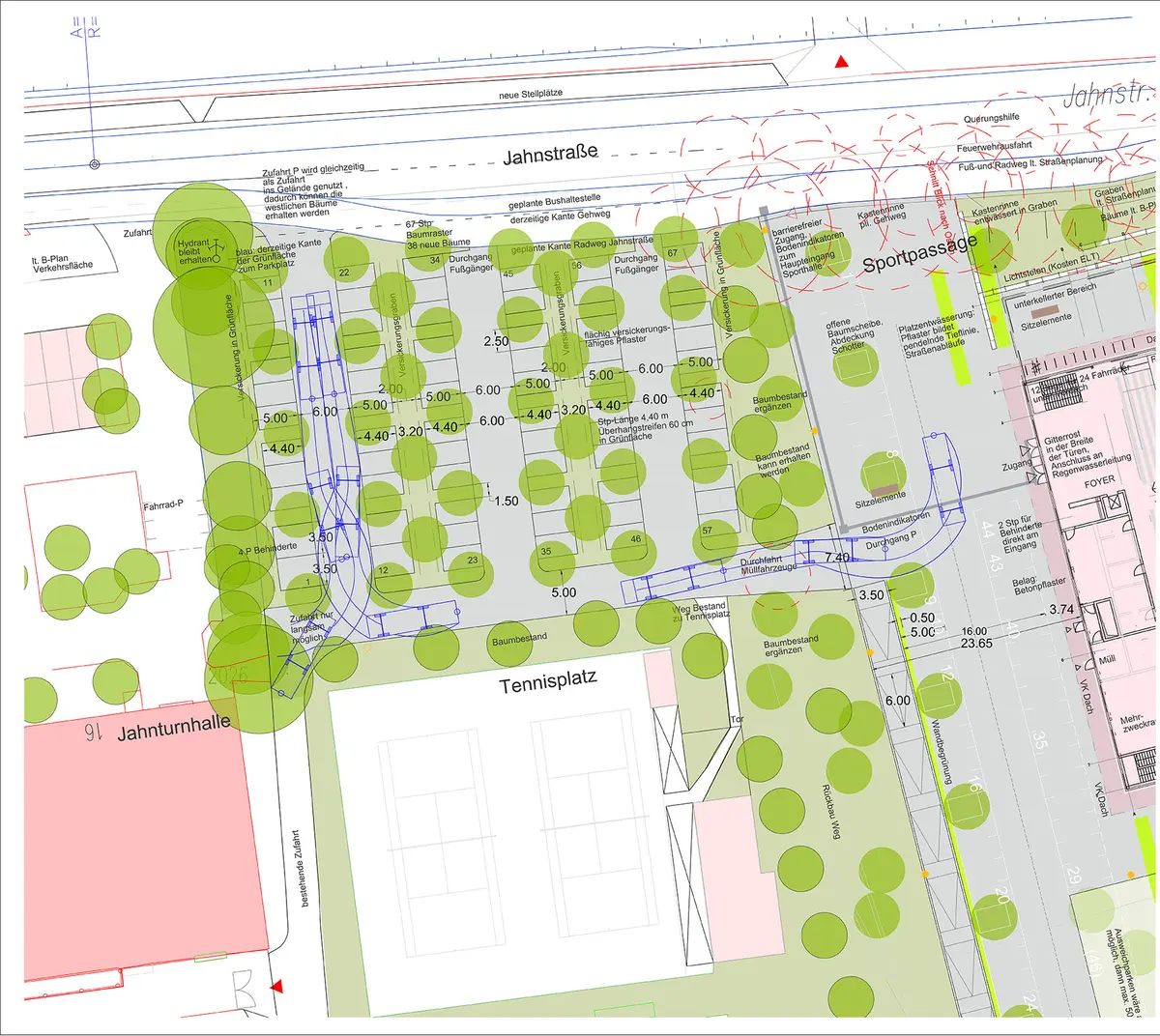Image resolution: width=1160 pixels, height=1036 pixels.
Task: Click the 23.65 dimension value
Action: (976, 643)
